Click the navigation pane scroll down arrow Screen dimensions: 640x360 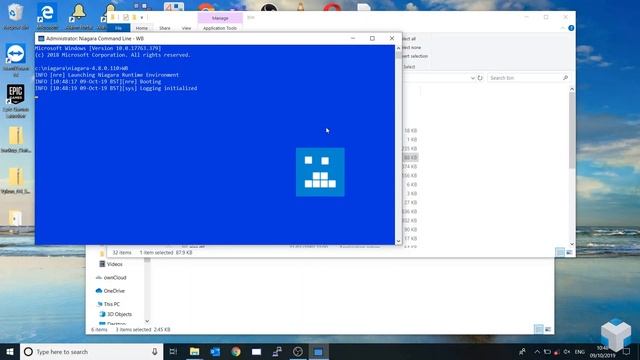click(147, 321)
